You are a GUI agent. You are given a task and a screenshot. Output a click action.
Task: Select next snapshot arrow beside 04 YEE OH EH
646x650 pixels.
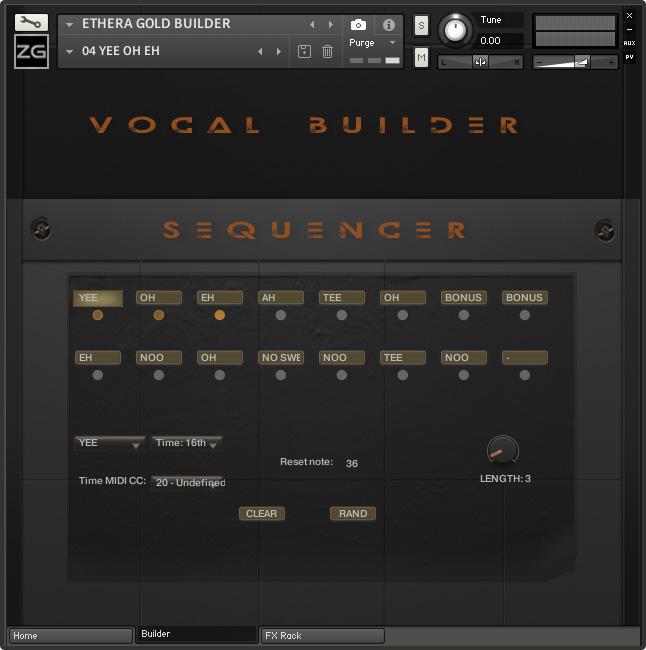[x=279, y=51]
